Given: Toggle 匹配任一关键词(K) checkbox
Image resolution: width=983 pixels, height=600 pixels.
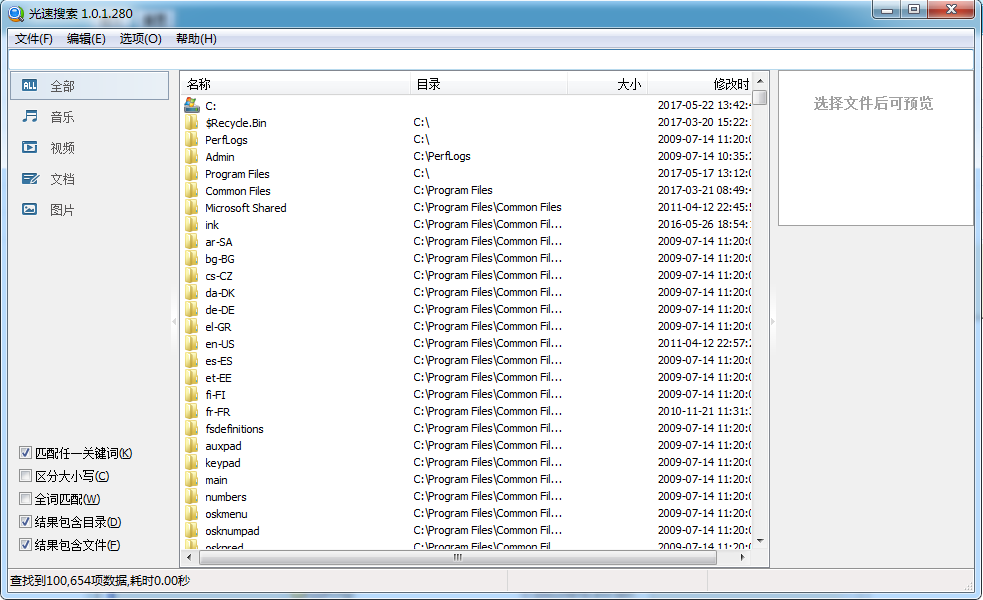Looking at the screenshot, I should [25, 453].
